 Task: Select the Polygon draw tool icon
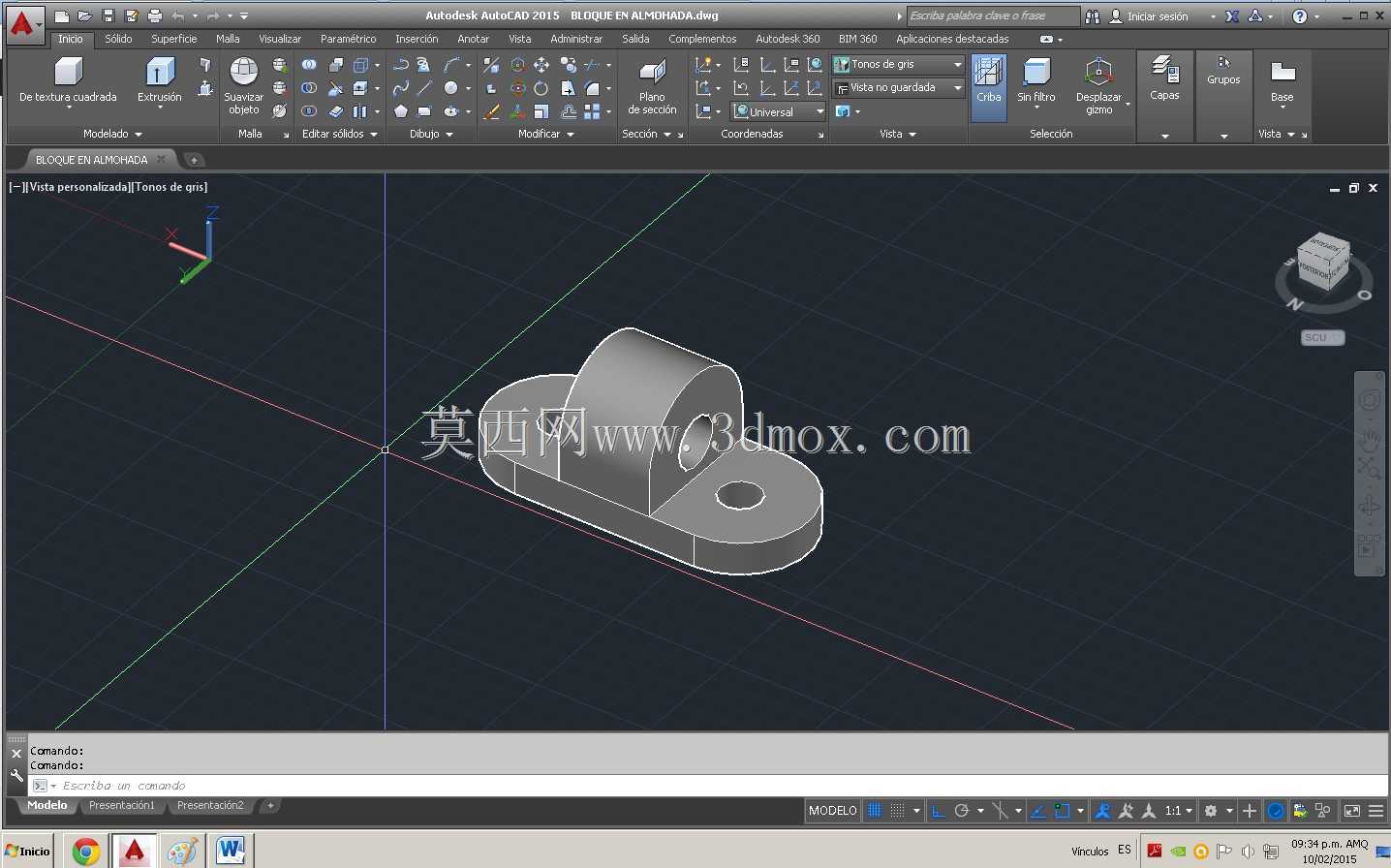401,111
